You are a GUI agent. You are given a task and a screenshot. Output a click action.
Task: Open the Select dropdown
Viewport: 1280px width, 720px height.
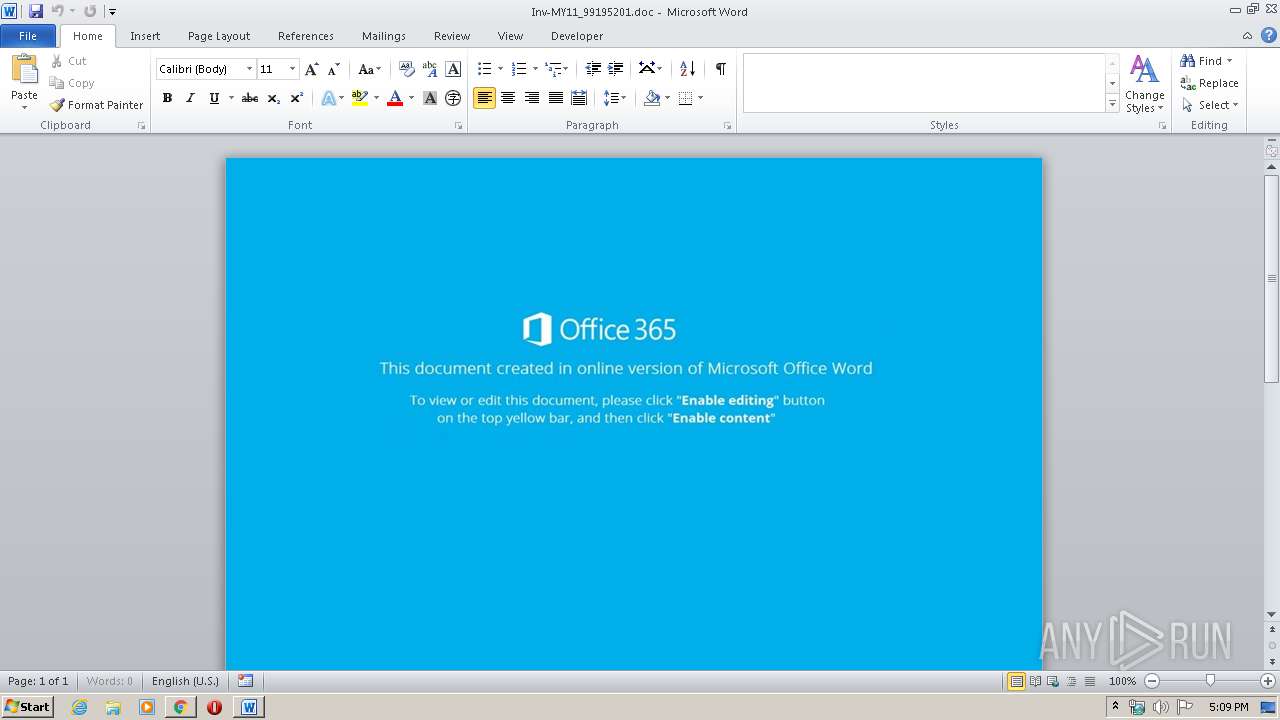click(1210, 105)
